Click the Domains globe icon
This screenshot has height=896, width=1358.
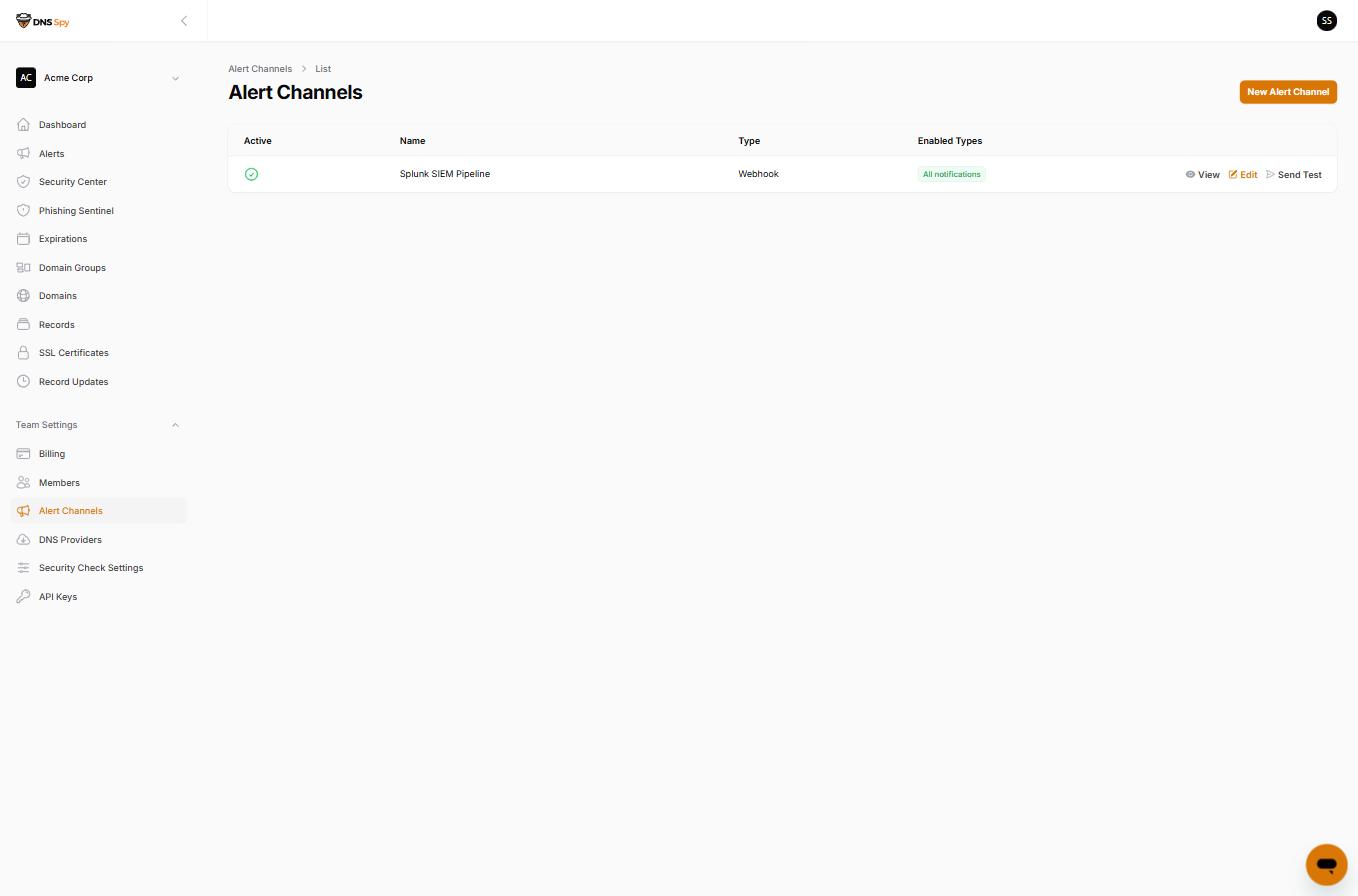[x=23, y=296]
